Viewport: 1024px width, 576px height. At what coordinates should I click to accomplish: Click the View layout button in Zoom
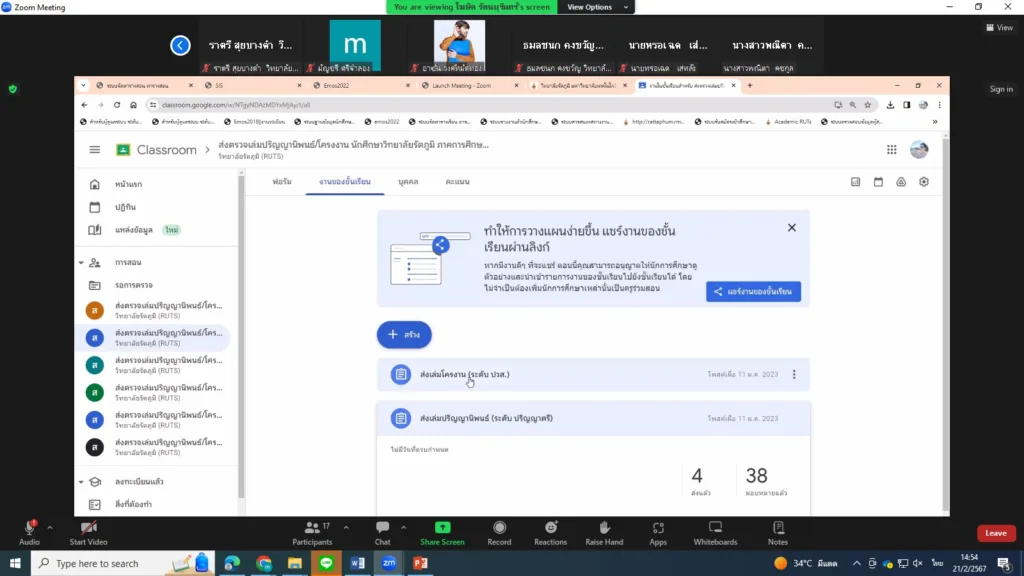(1000, 27)
